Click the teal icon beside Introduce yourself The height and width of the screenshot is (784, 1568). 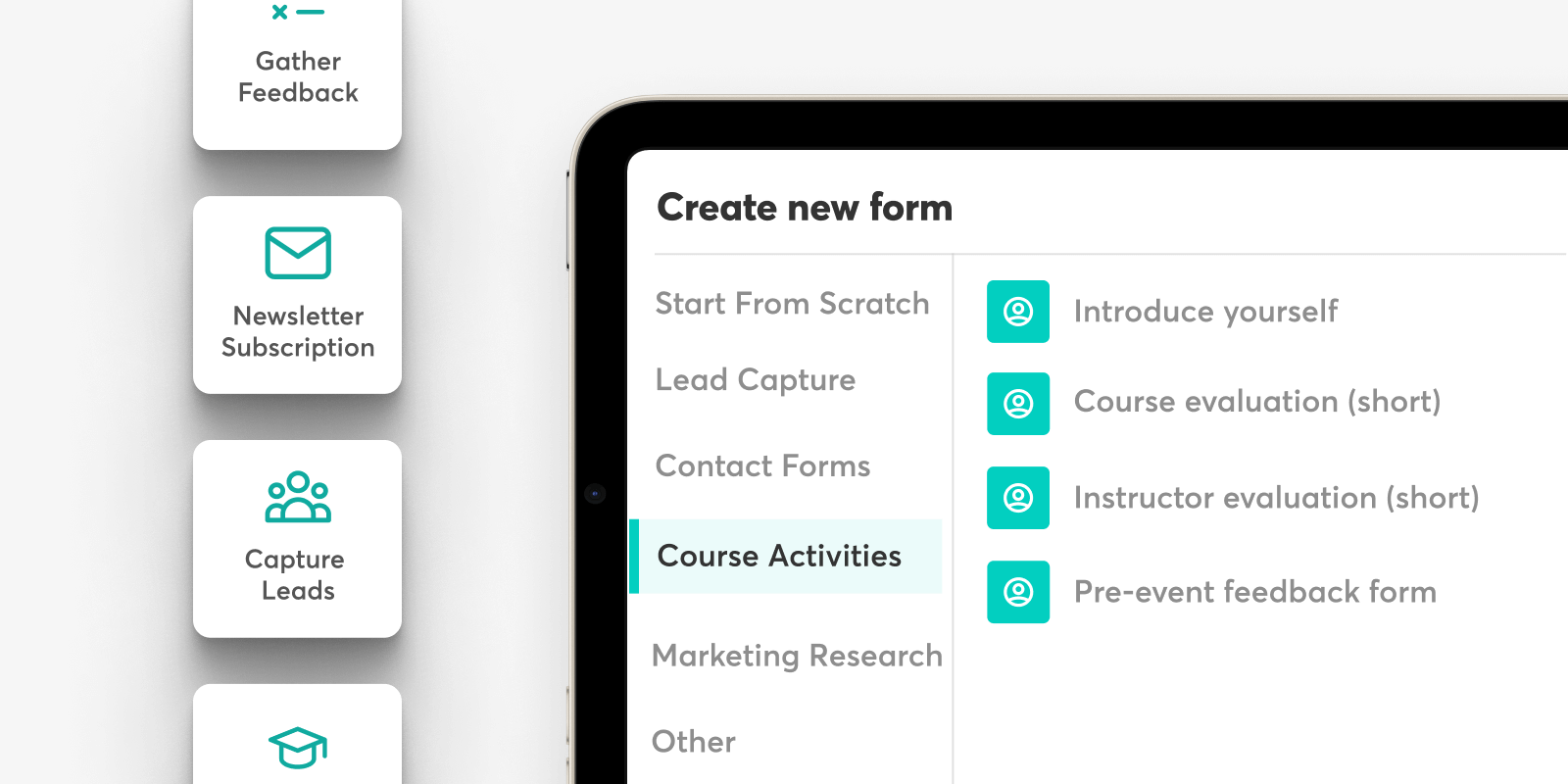1018,312
